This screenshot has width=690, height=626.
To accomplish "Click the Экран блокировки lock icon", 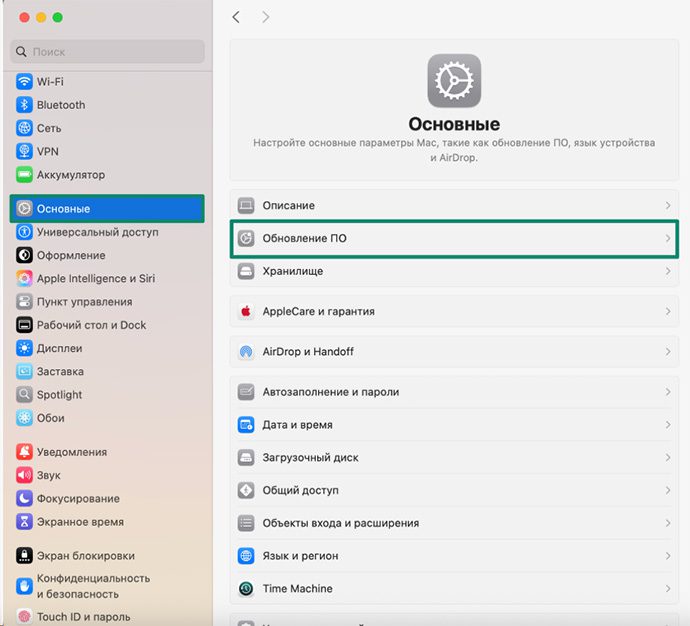I will (24, 556).
